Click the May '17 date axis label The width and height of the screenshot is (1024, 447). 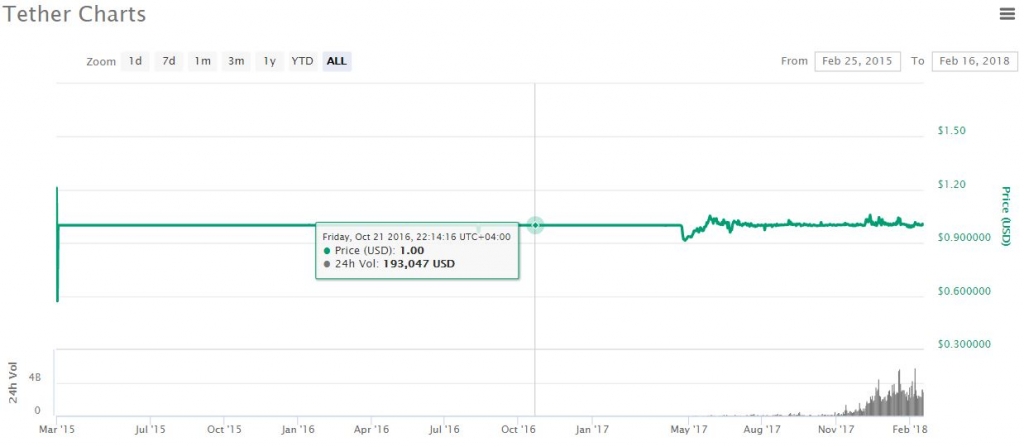coord(683,430)
